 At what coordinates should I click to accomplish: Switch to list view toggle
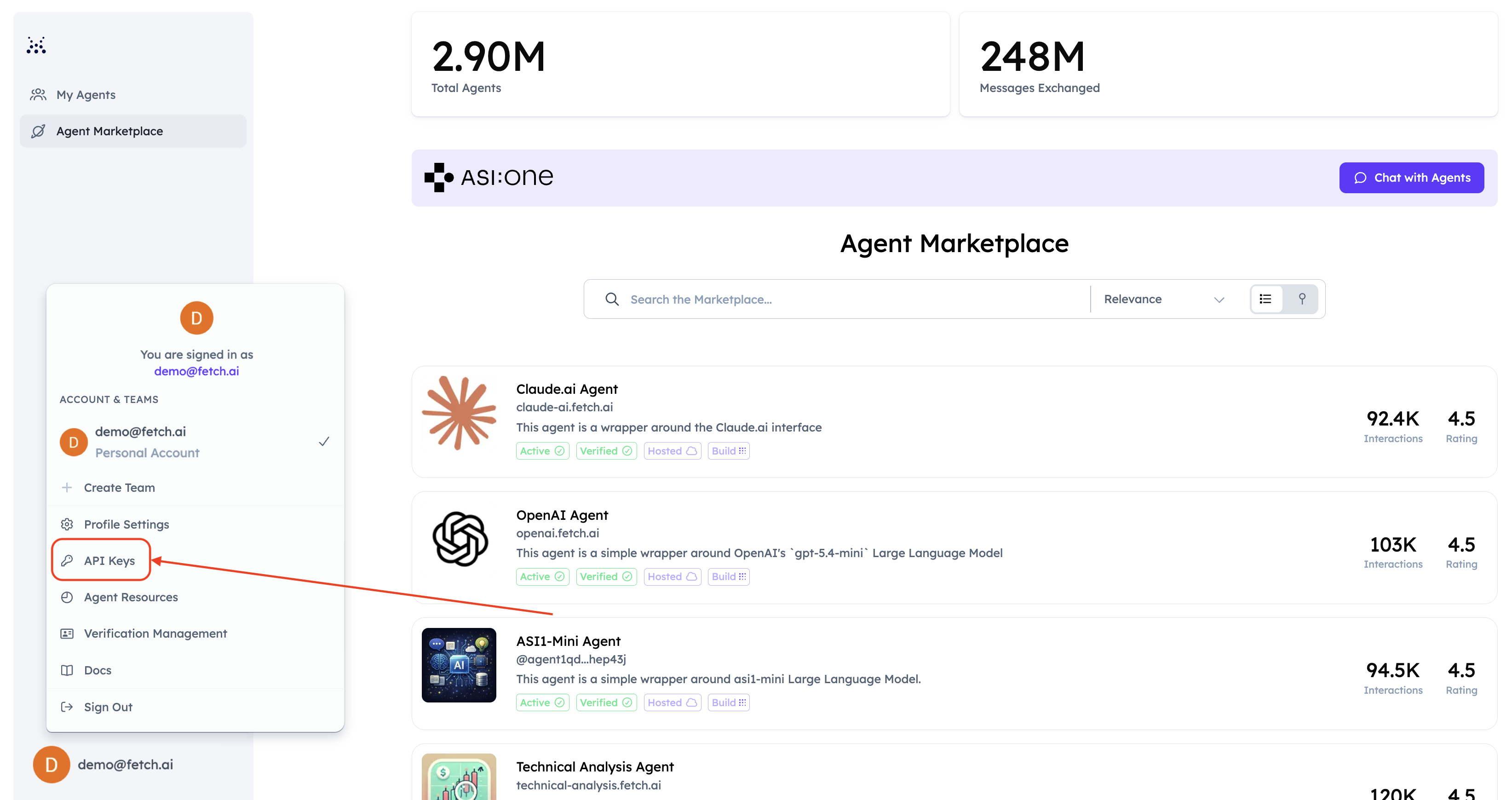[1266, 299]
